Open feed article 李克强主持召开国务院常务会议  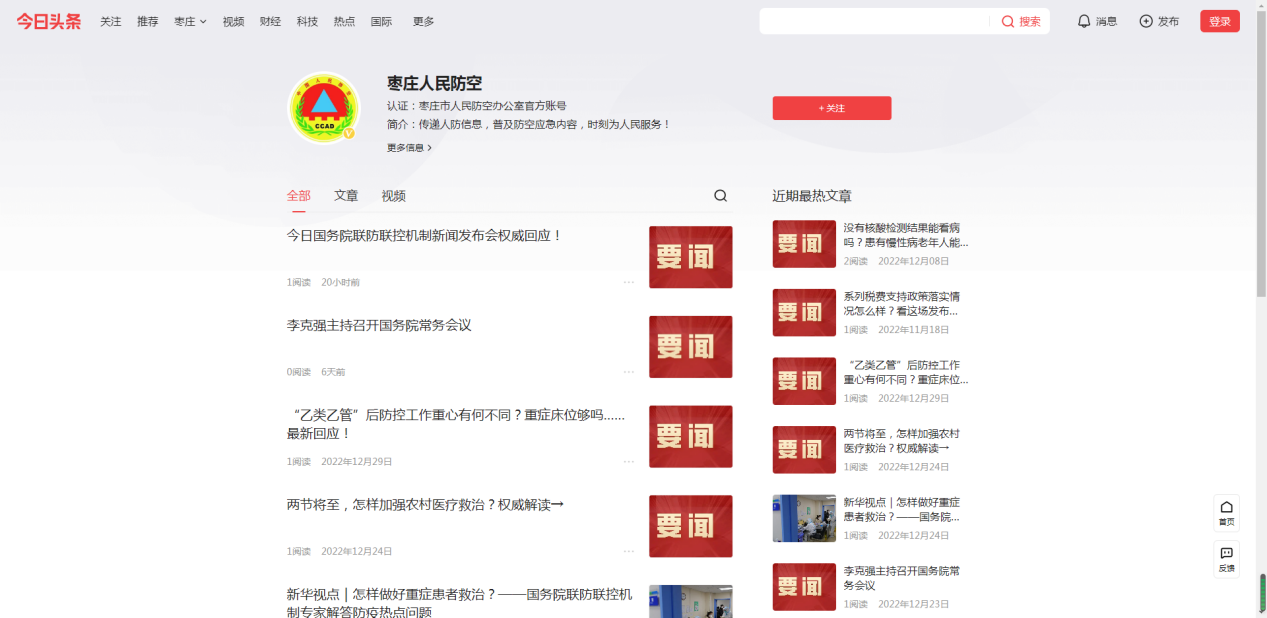point(379,325)
